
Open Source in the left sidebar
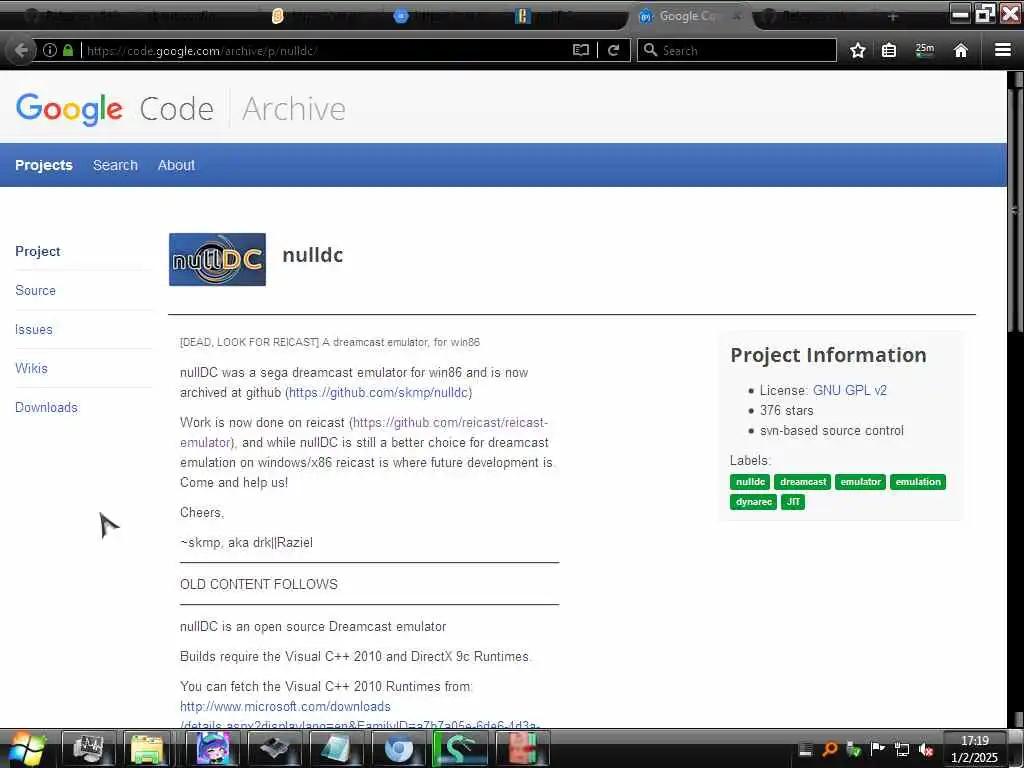[x=35, y=291]
